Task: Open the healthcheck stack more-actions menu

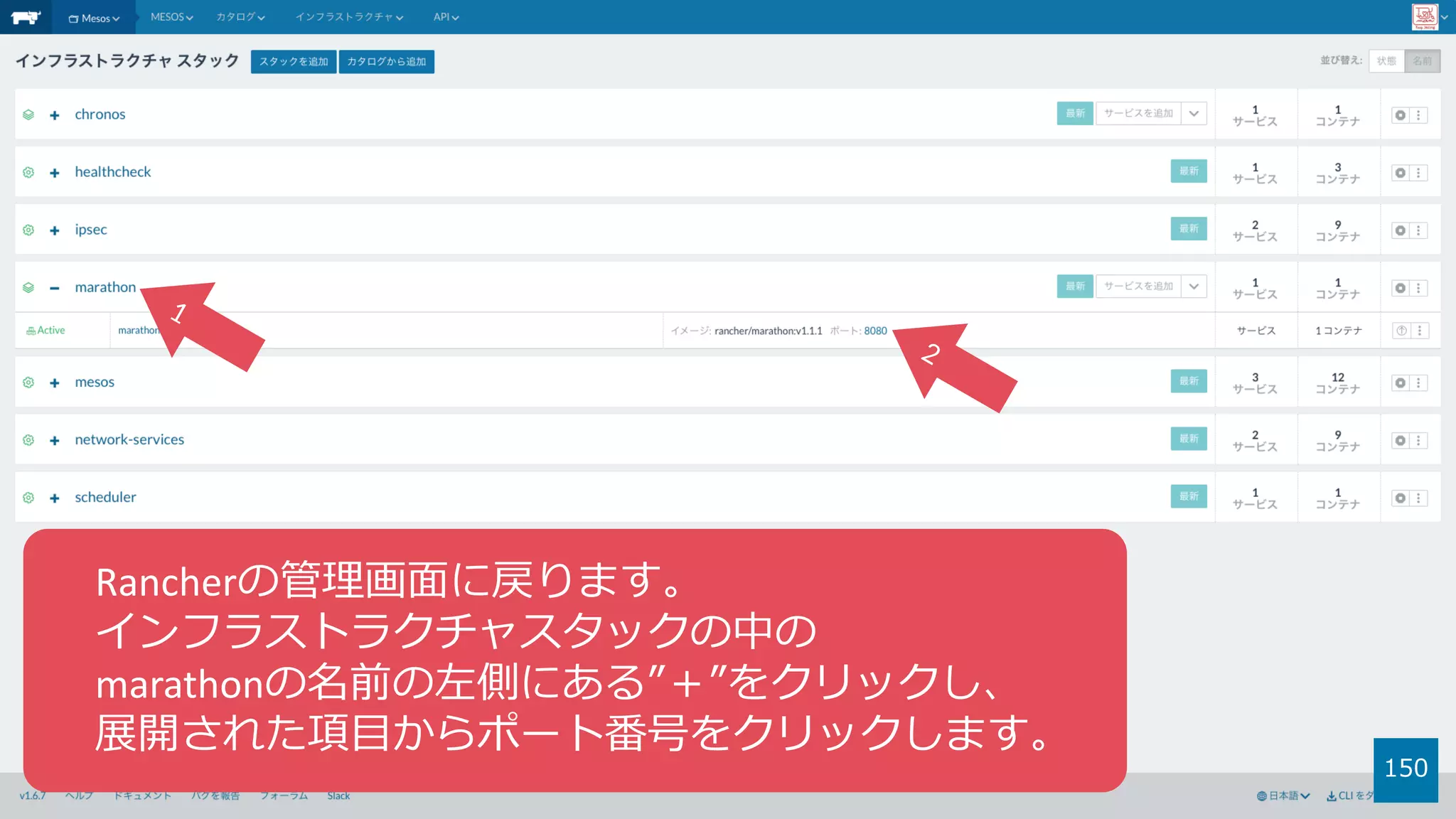Action: [1418, 173]
